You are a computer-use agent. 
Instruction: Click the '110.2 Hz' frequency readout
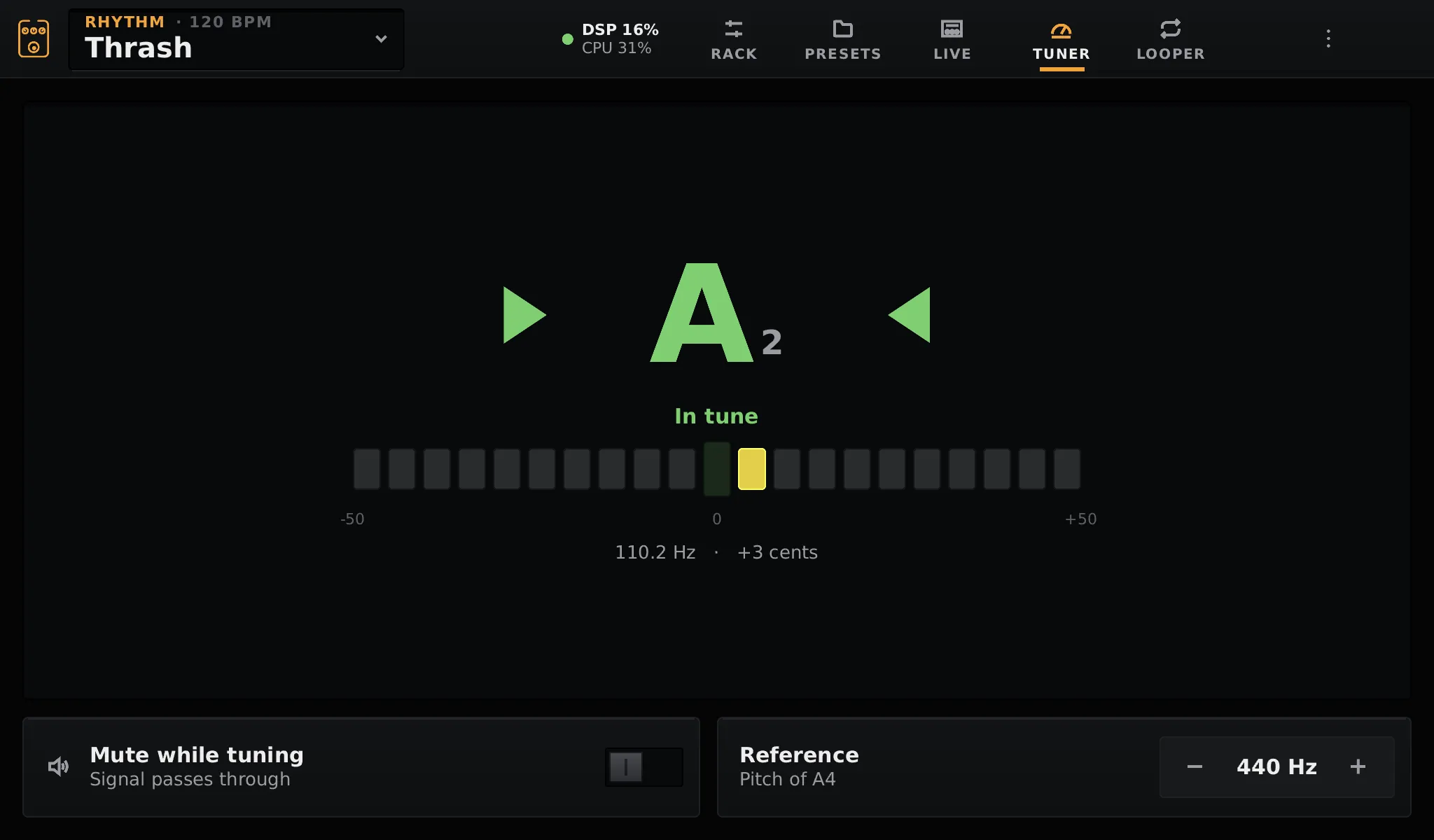pos(655,552)
